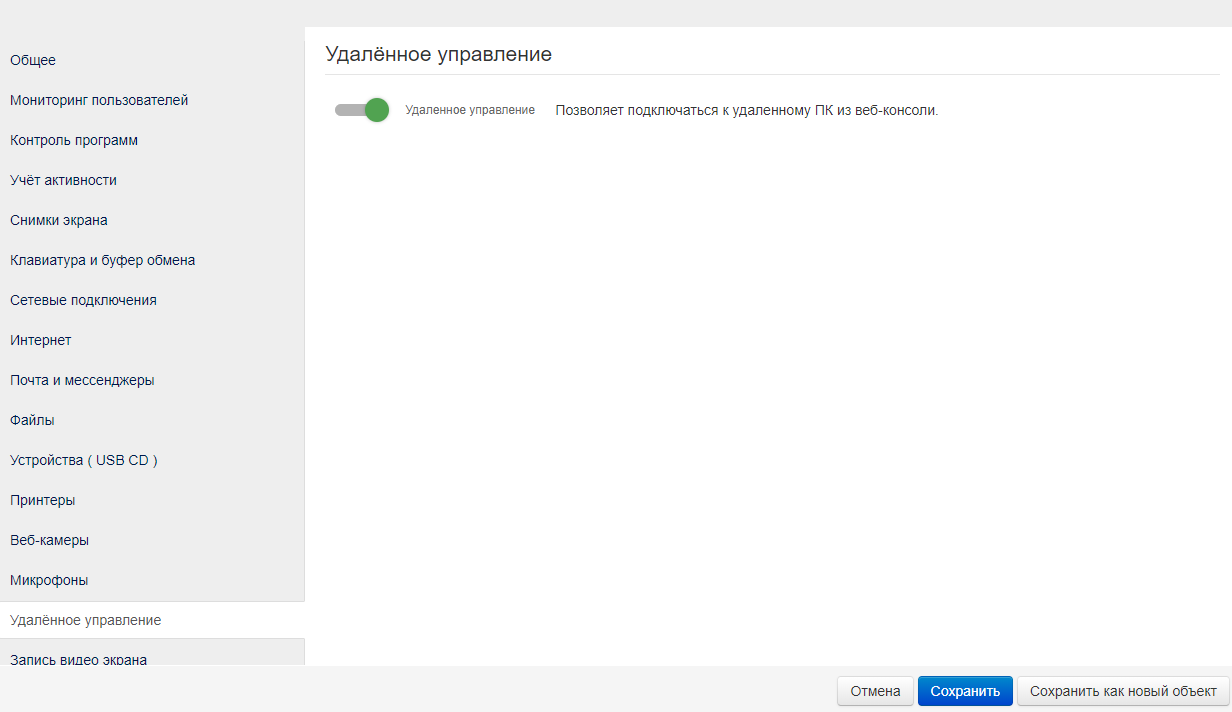Open Запись видео экрана section

point(78,658)
